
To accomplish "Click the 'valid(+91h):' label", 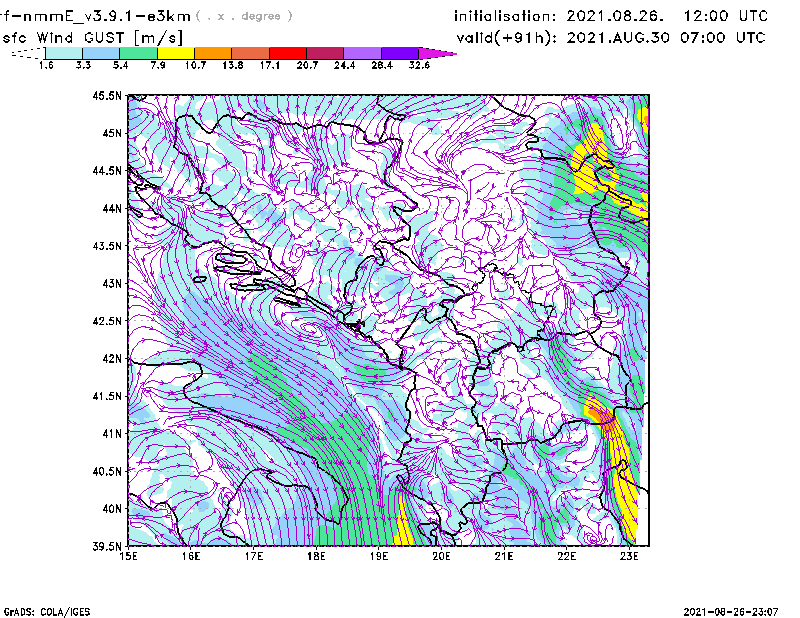I will click(x=507, y=38).
